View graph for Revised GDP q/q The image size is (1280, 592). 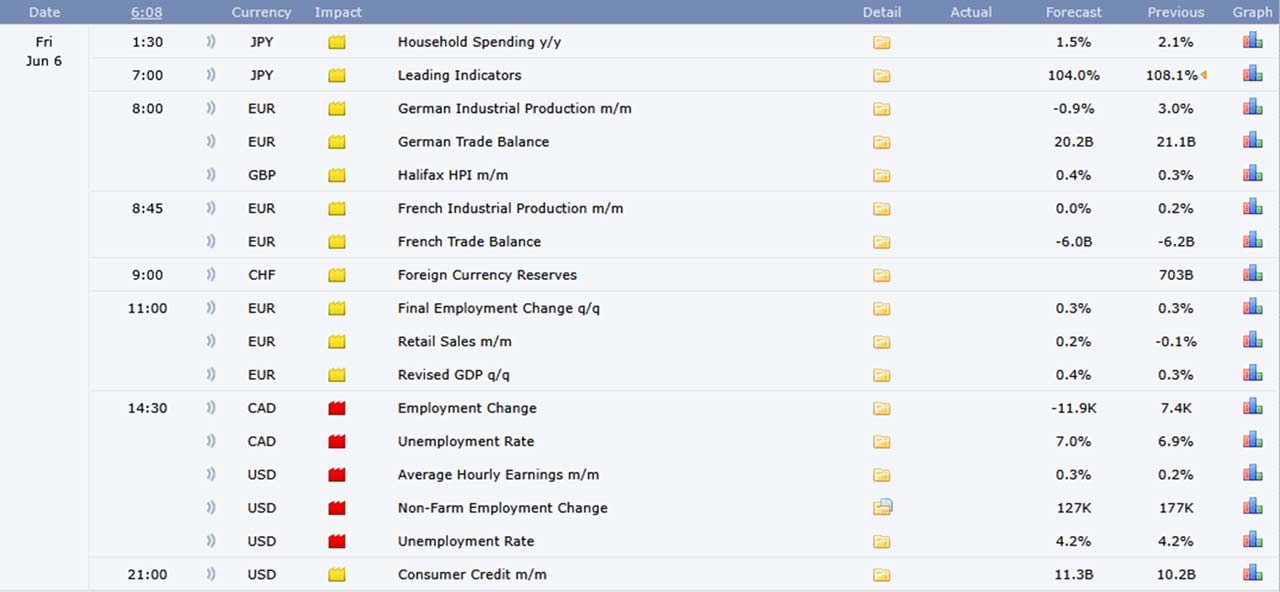coord(1252,374)
